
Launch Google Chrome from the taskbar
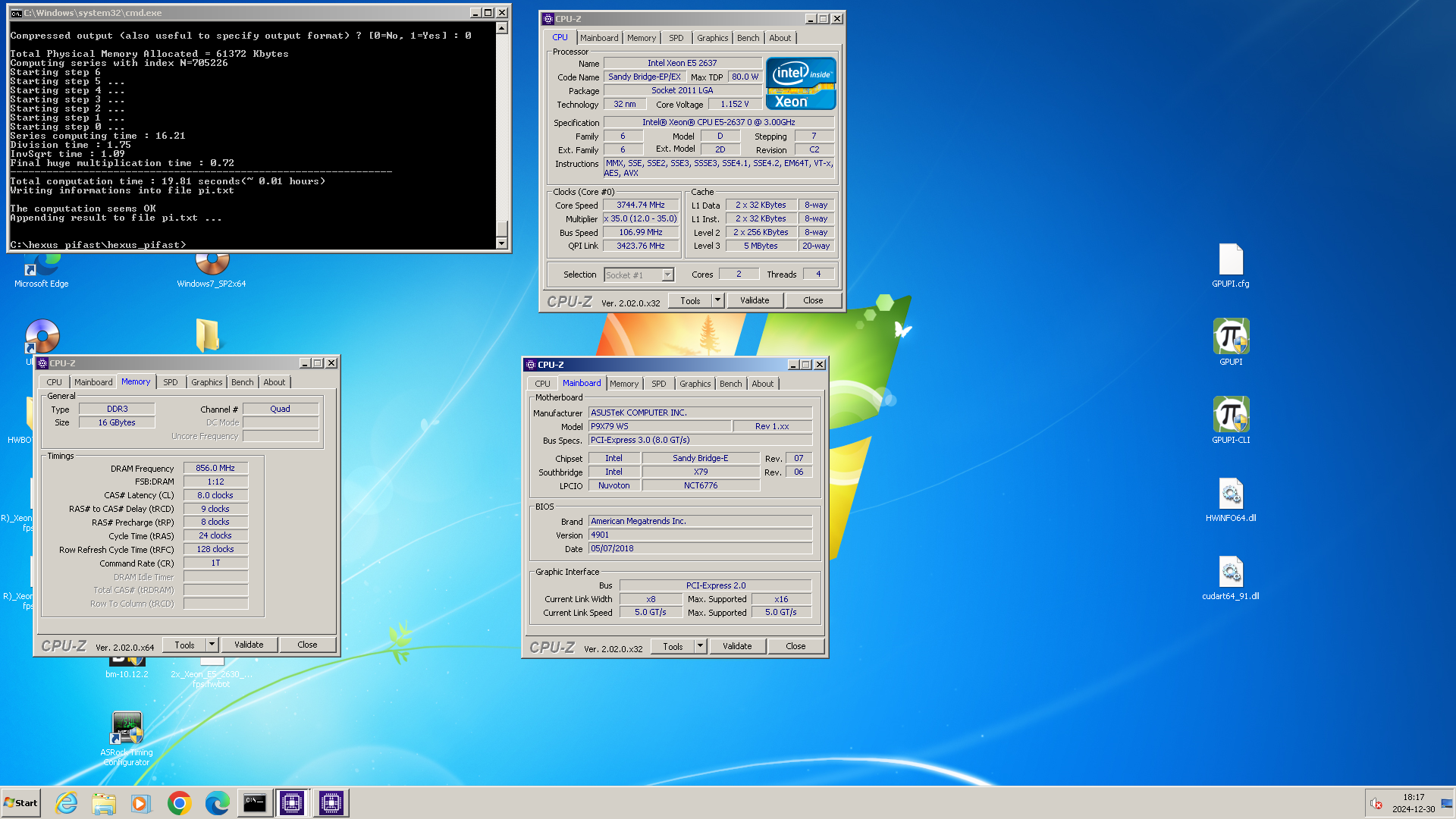pyautogui.click(x=180, y=803)
